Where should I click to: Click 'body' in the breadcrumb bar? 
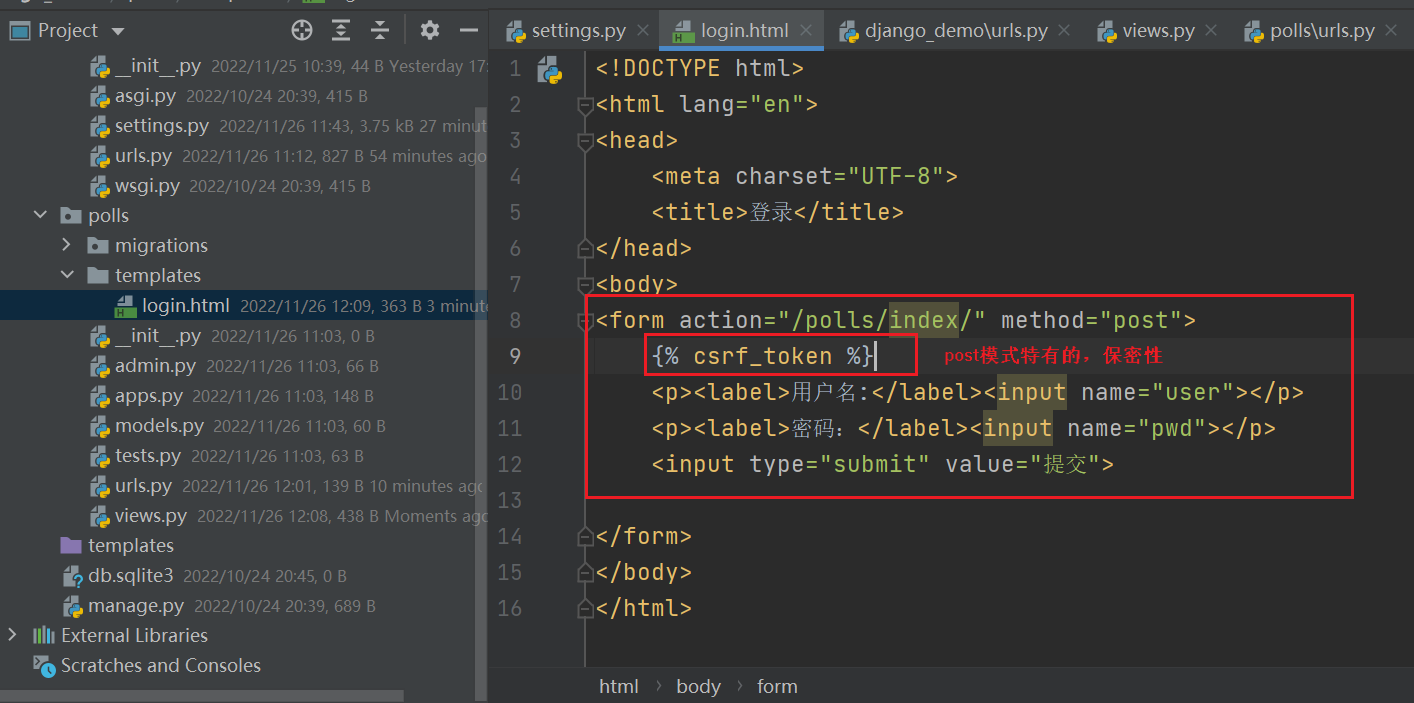pos(698,686)
